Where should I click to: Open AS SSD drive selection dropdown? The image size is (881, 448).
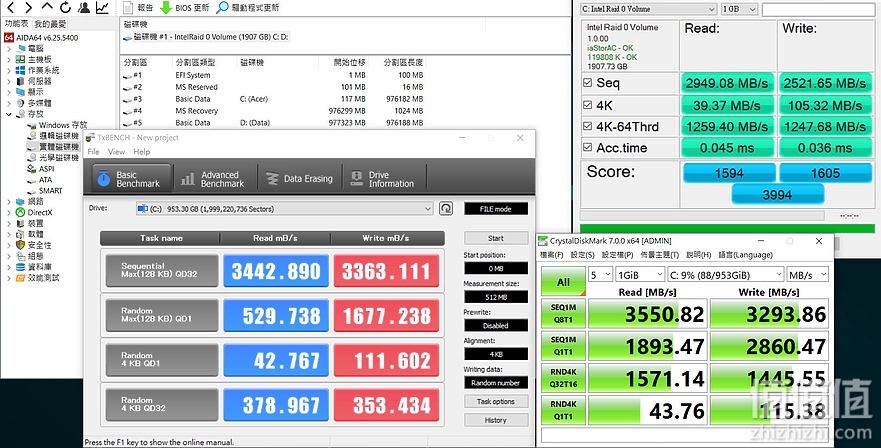(x=648, y=9)
